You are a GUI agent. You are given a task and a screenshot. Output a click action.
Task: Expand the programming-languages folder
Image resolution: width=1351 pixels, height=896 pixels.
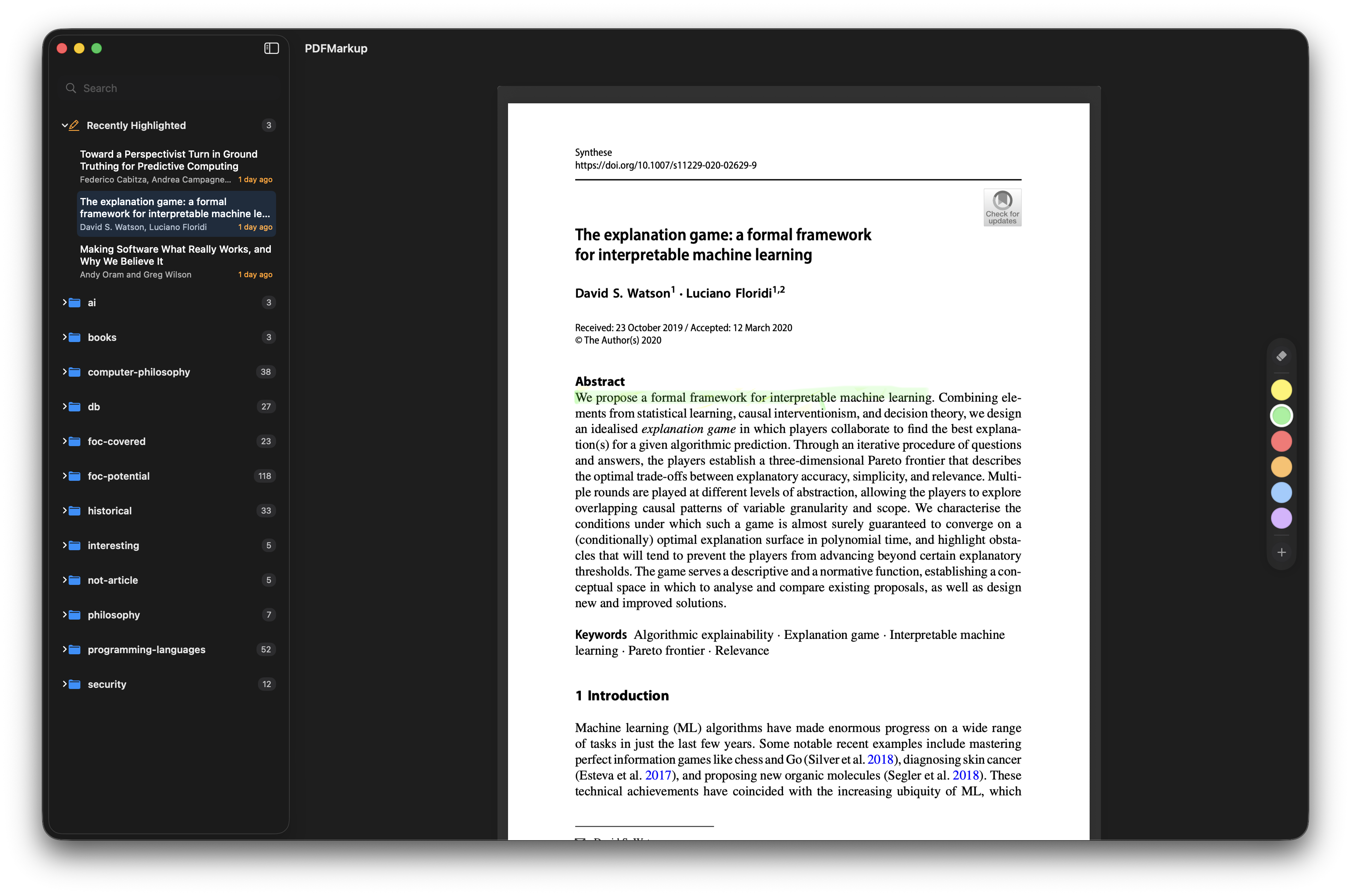tap(64, 649)
